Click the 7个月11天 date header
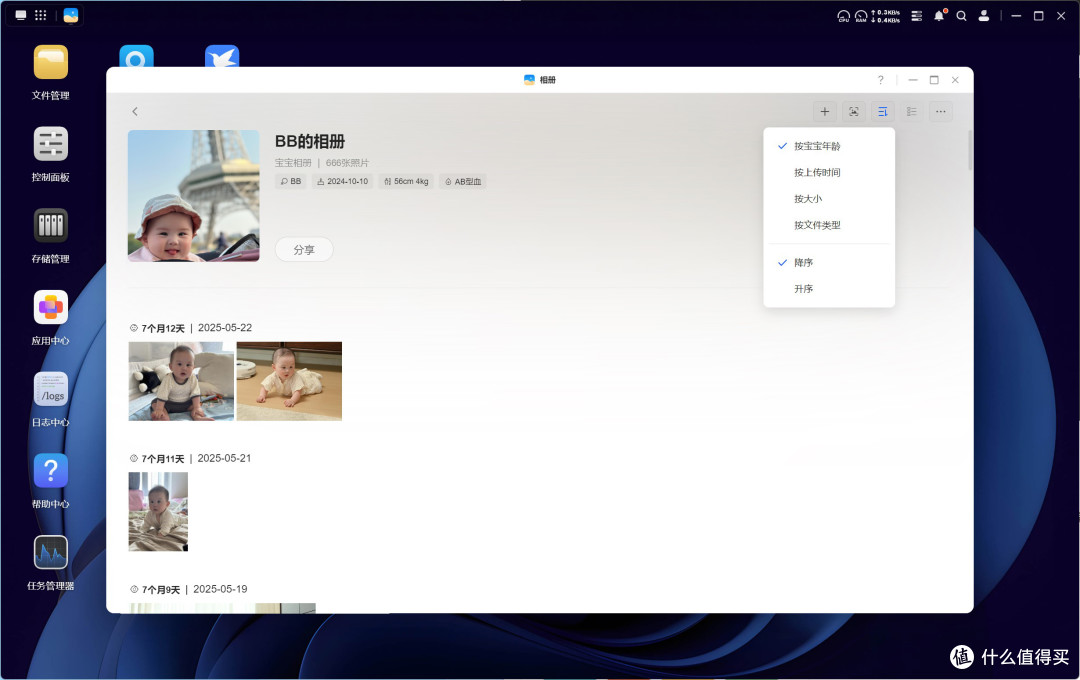 click(x=190, y=458)
